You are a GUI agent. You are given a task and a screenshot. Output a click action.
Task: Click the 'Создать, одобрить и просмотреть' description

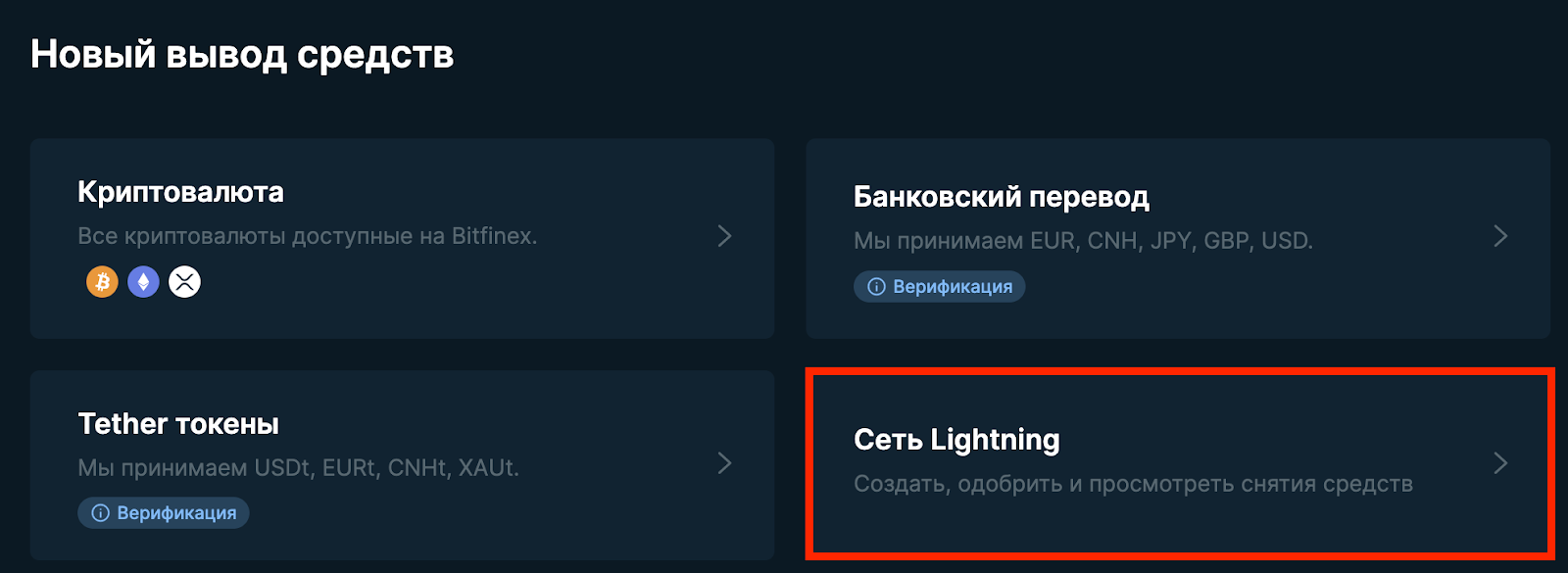1133,484
